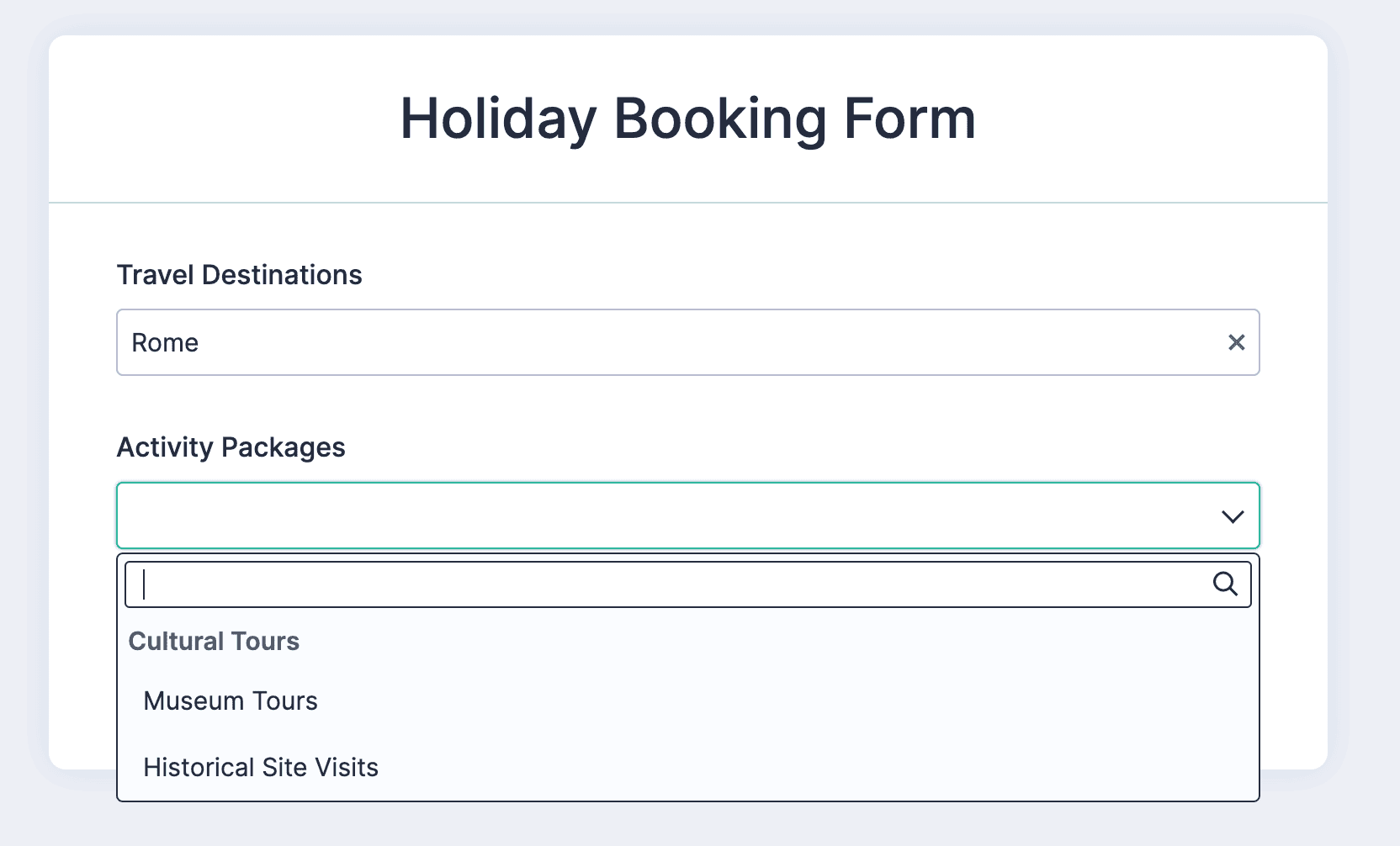This screenshot has width=1400, height=846.
Task: Click the Travel Destinations label
Action: 239,275
